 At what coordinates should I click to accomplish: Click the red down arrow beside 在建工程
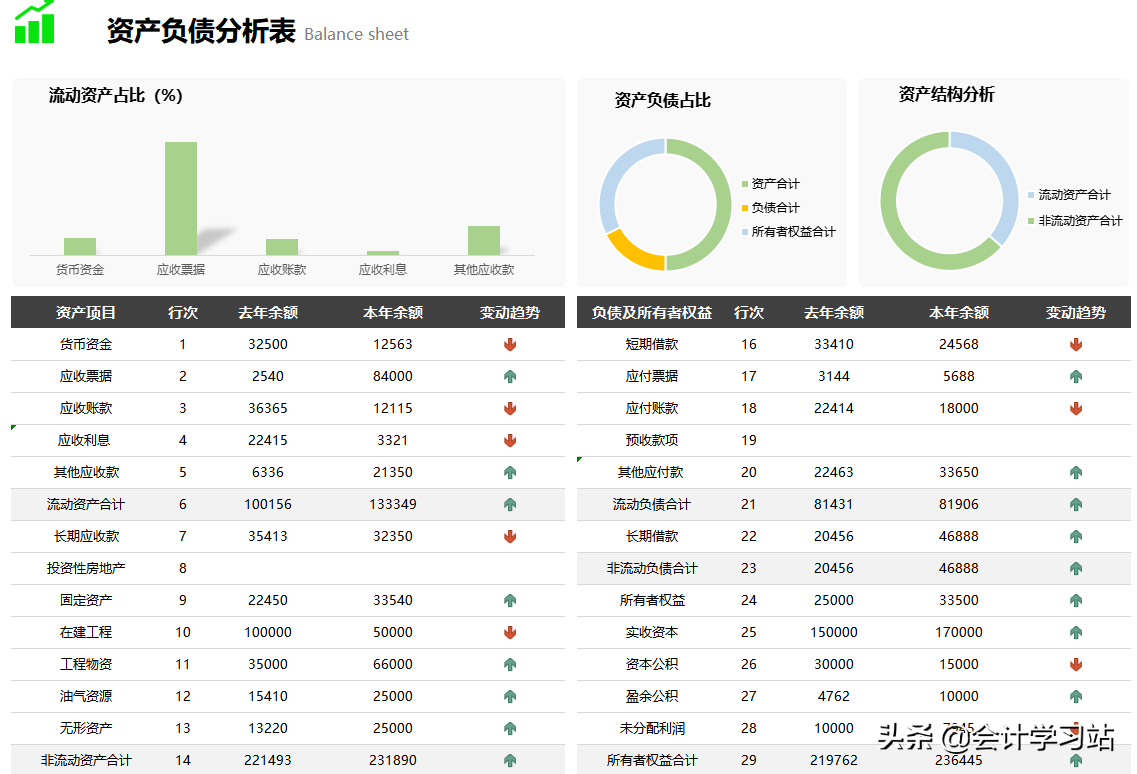point(510,632)
